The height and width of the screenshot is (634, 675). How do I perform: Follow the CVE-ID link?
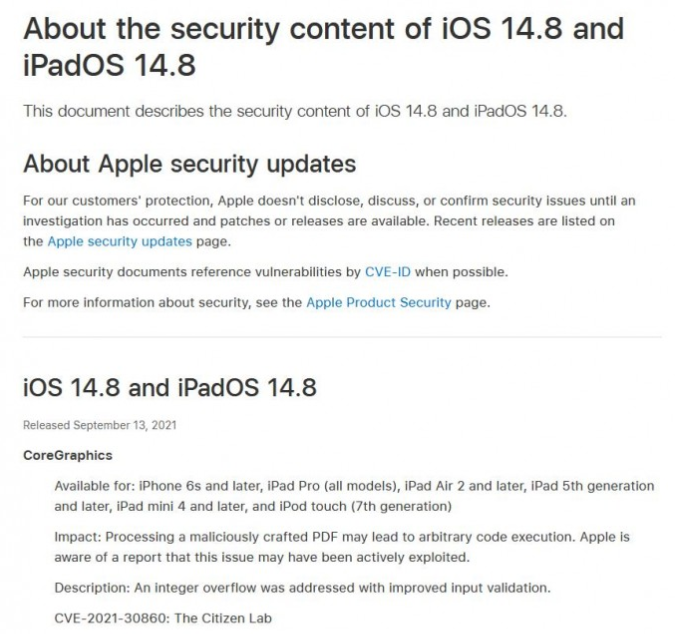point(387,272)
